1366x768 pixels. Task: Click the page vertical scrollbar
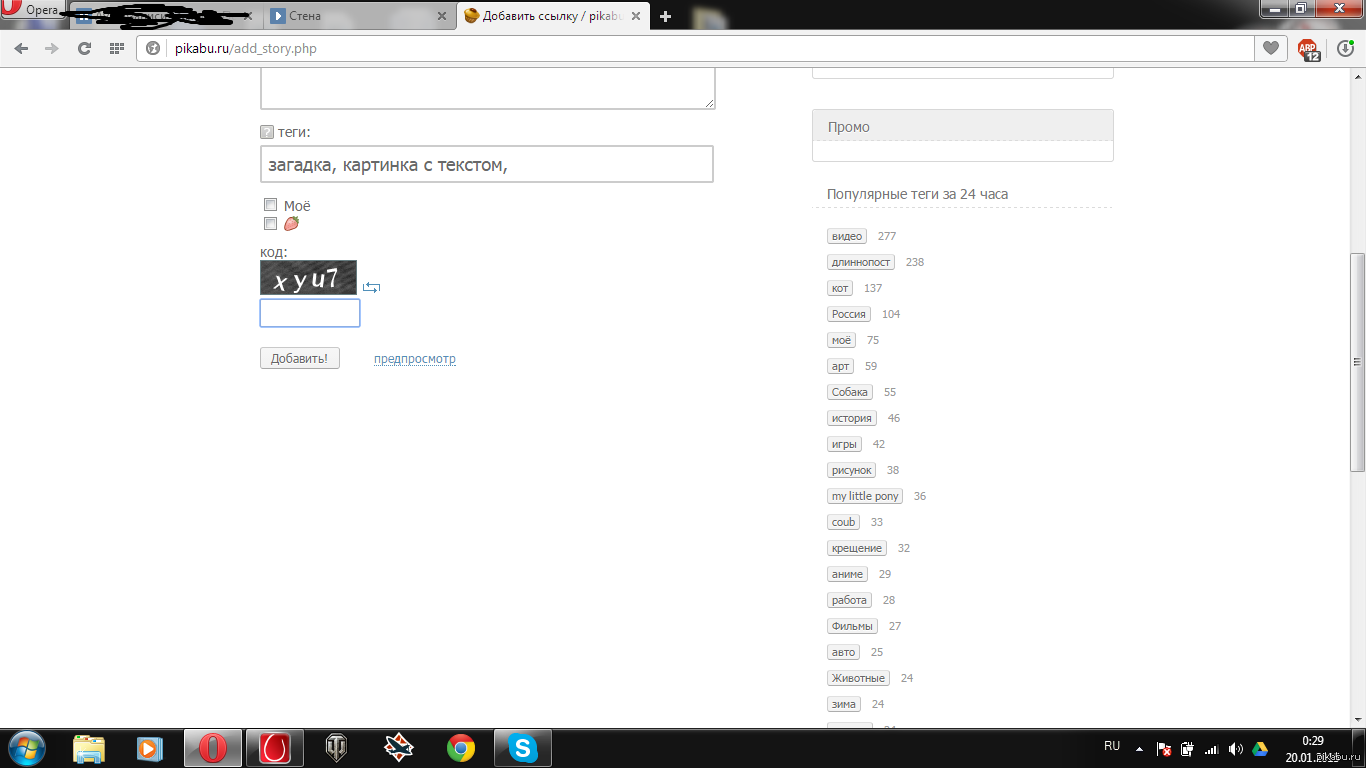[x=1357, y=362]
